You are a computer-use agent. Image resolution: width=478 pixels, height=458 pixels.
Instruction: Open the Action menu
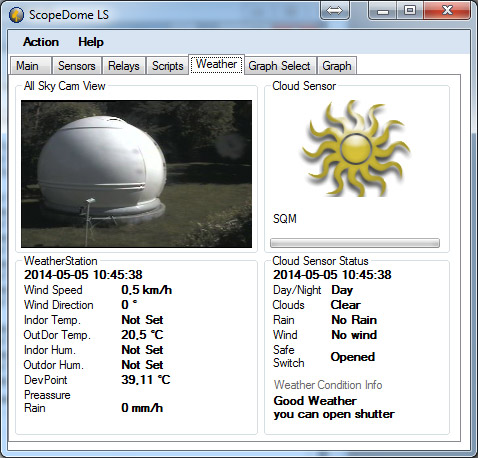point(41,42)
